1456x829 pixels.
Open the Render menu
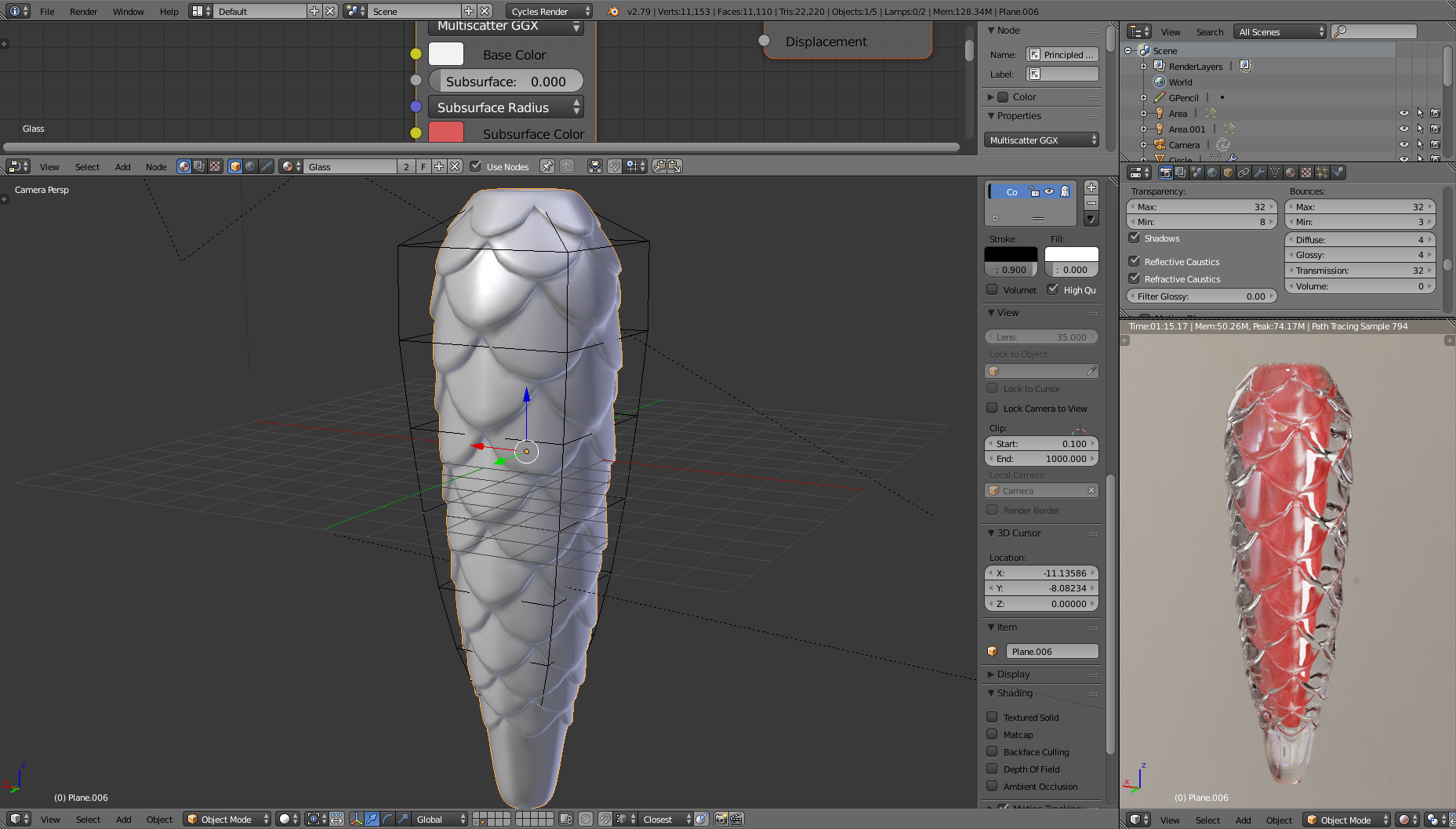point(84,11)
